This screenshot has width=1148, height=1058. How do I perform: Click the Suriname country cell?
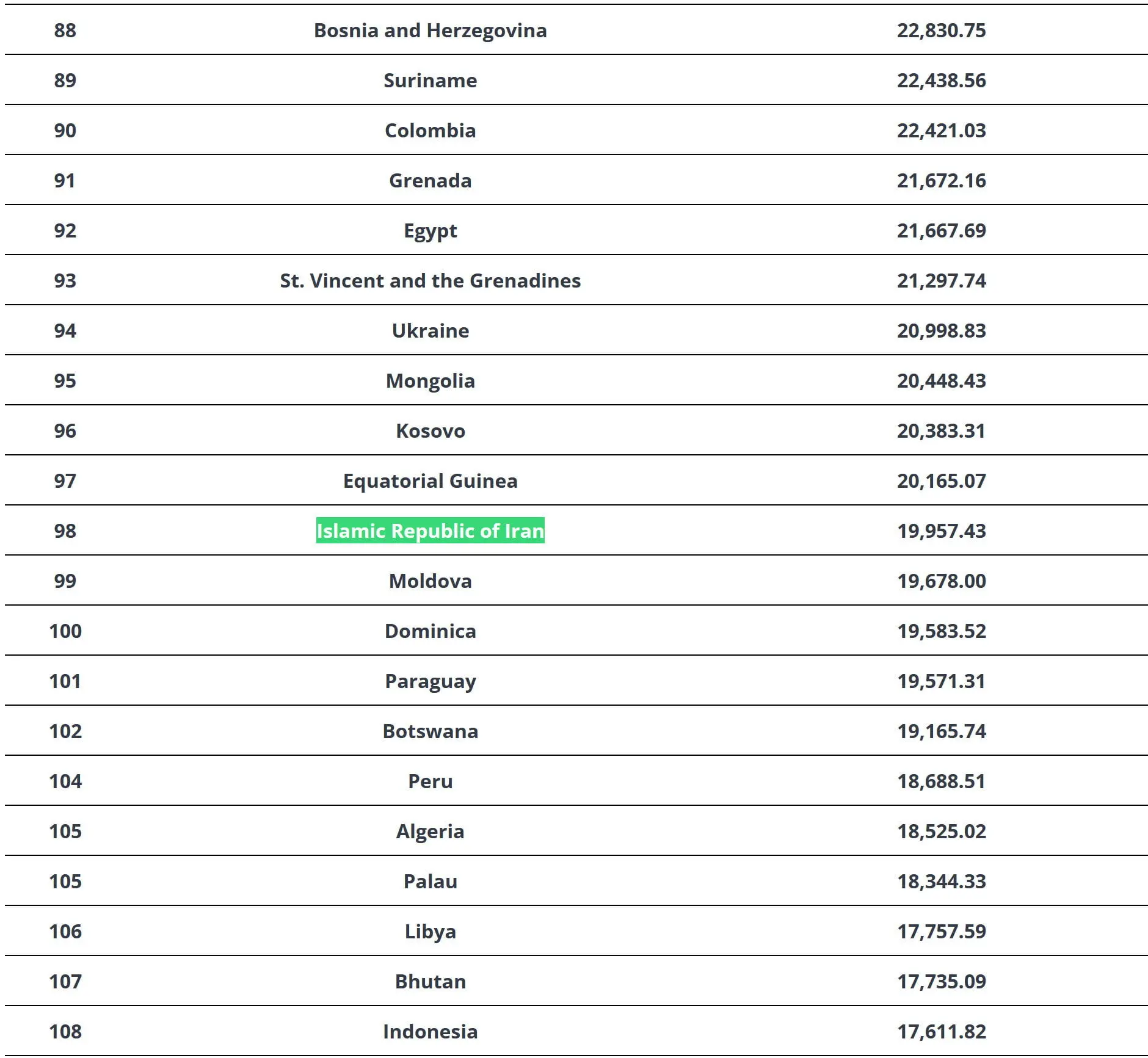coord(430,81)
